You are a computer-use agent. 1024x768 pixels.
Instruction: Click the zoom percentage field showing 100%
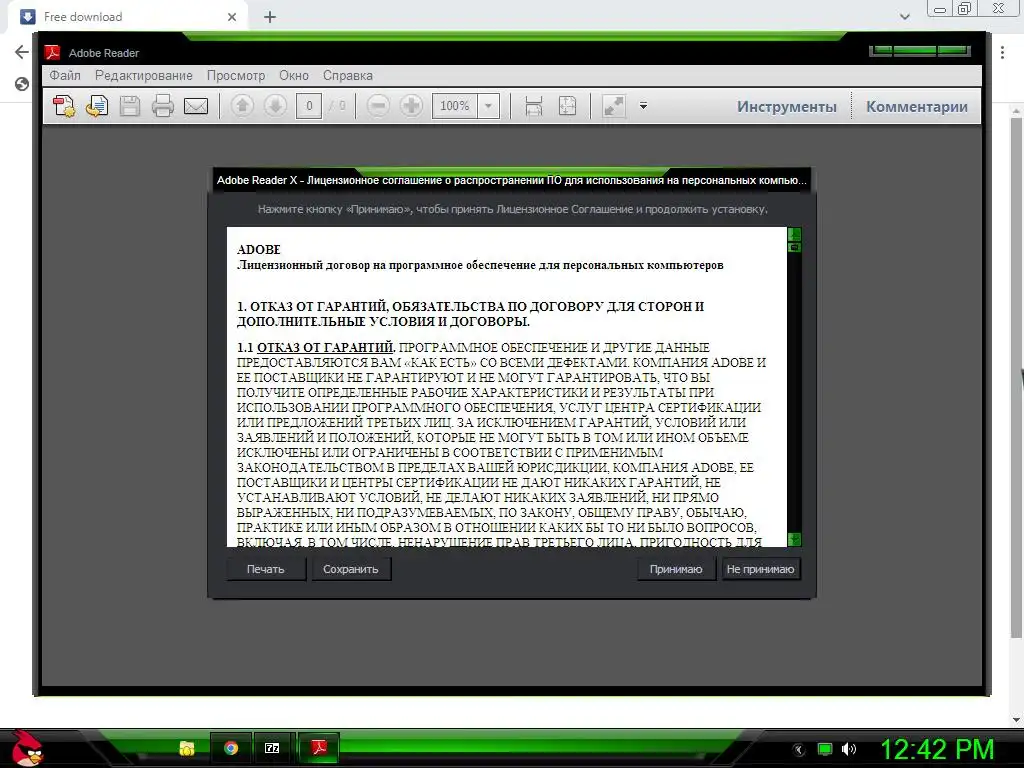(x=455, y=106)
